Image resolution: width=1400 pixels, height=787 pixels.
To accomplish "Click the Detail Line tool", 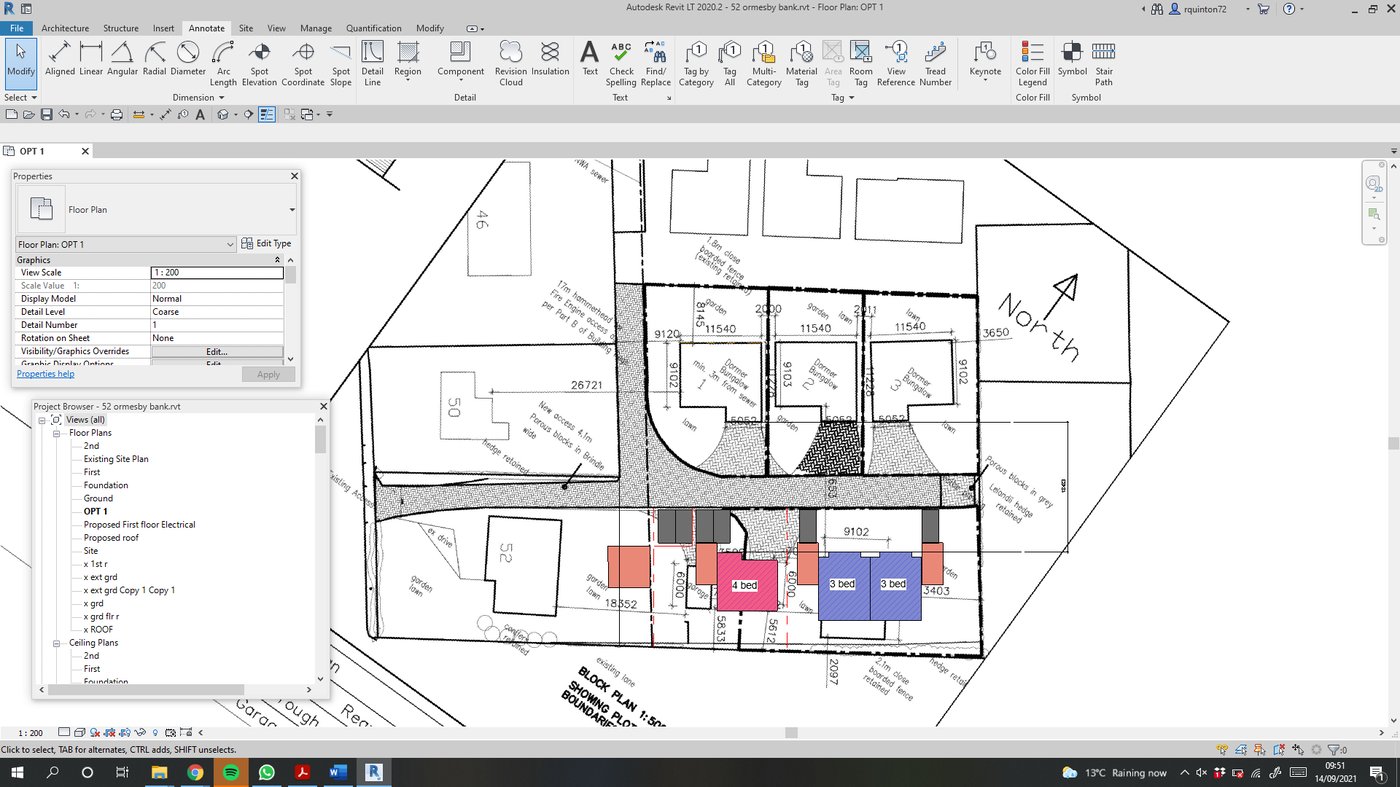I will 372,62.
